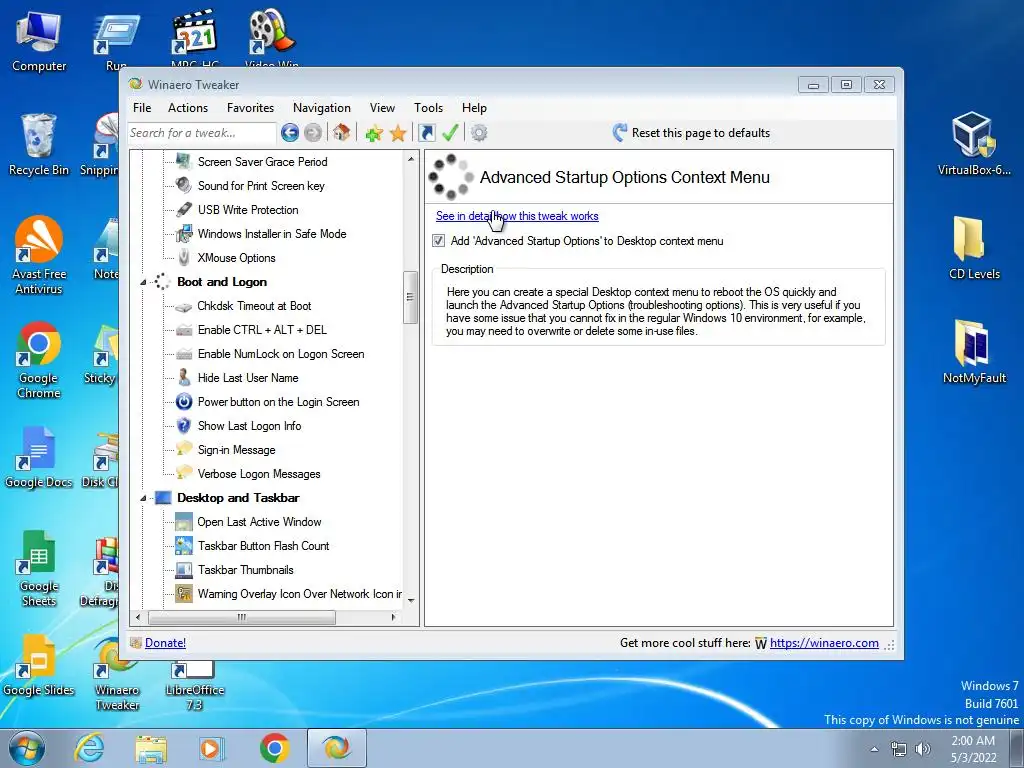Toggle Add 'Advanced Startup Options' checkbox
Screen dimensions: 1024x768
click(438, 241)
